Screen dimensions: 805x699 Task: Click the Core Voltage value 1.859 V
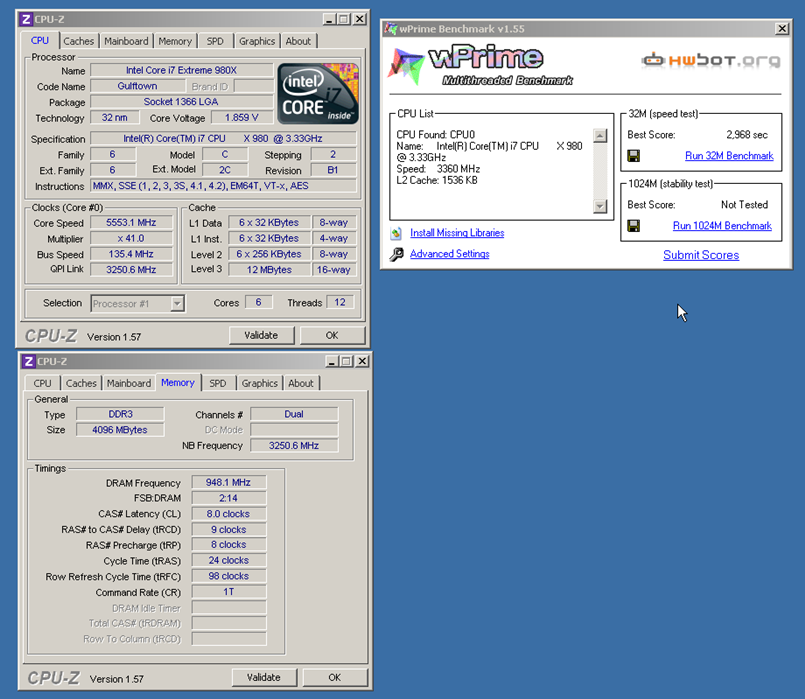(x=241, y=118)
